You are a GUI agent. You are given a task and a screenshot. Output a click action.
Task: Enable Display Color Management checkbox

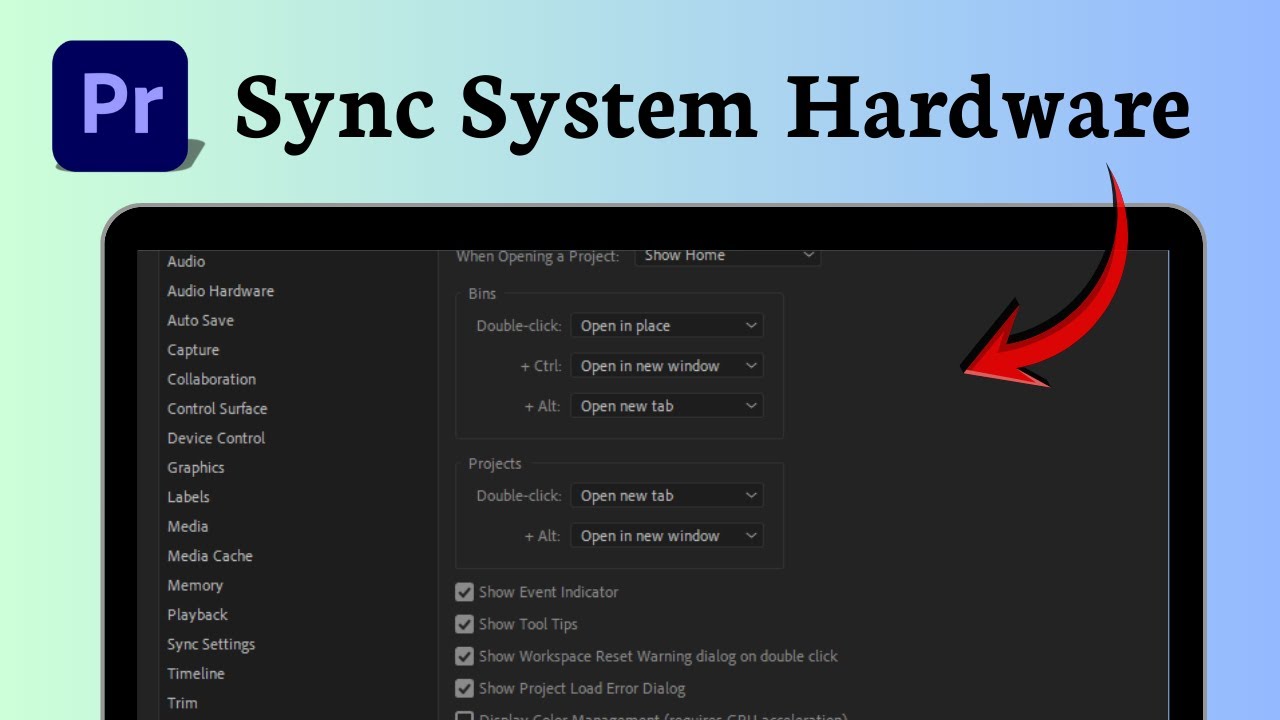464,716
